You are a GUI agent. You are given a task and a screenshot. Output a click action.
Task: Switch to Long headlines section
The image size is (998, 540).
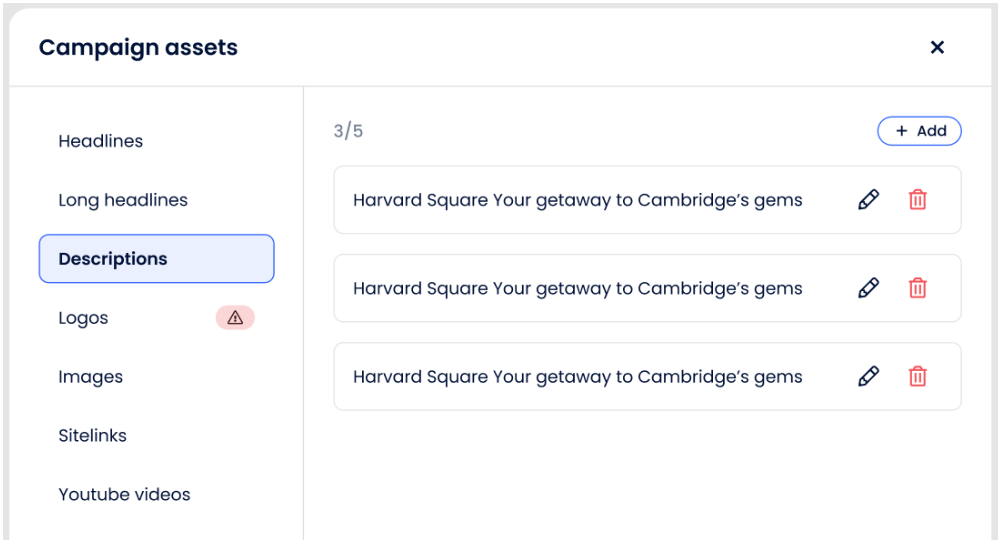tap(123, 200)
